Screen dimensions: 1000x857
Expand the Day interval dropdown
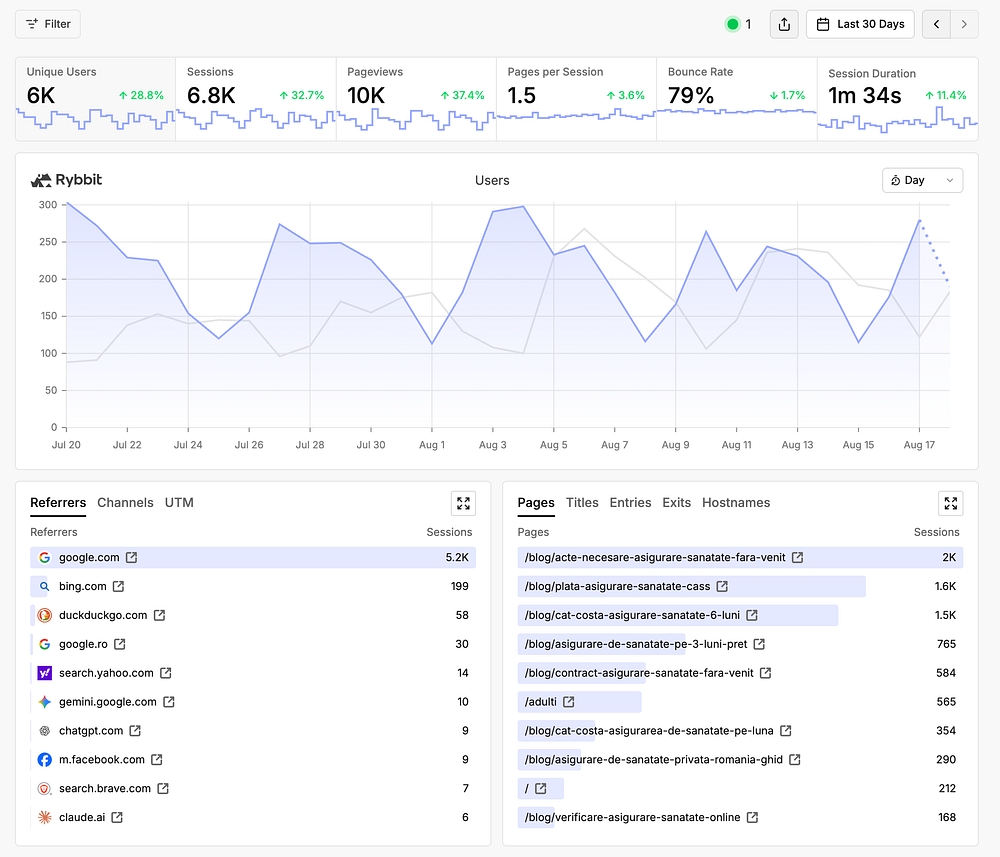[x=922, y=180]
